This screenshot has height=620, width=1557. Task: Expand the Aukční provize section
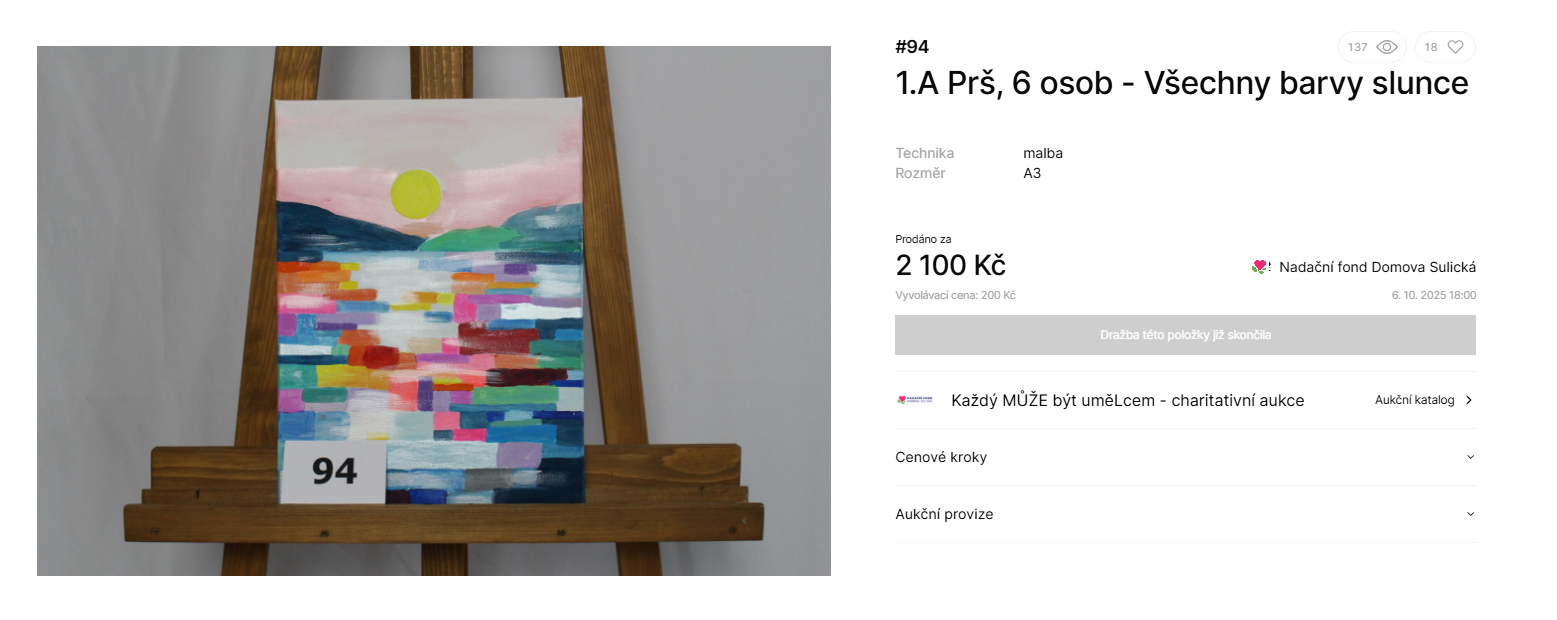(x=1185, y=514)
